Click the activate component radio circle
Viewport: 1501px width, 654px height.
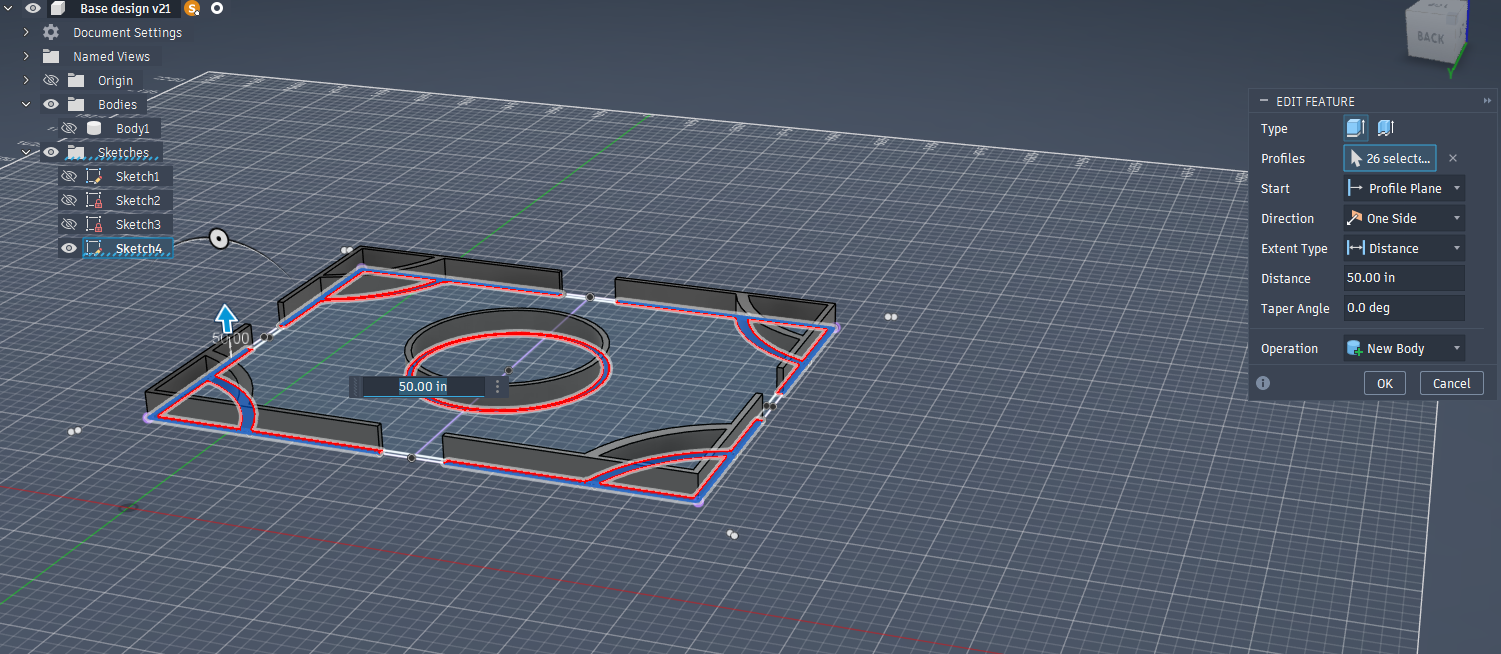point(217,8)
